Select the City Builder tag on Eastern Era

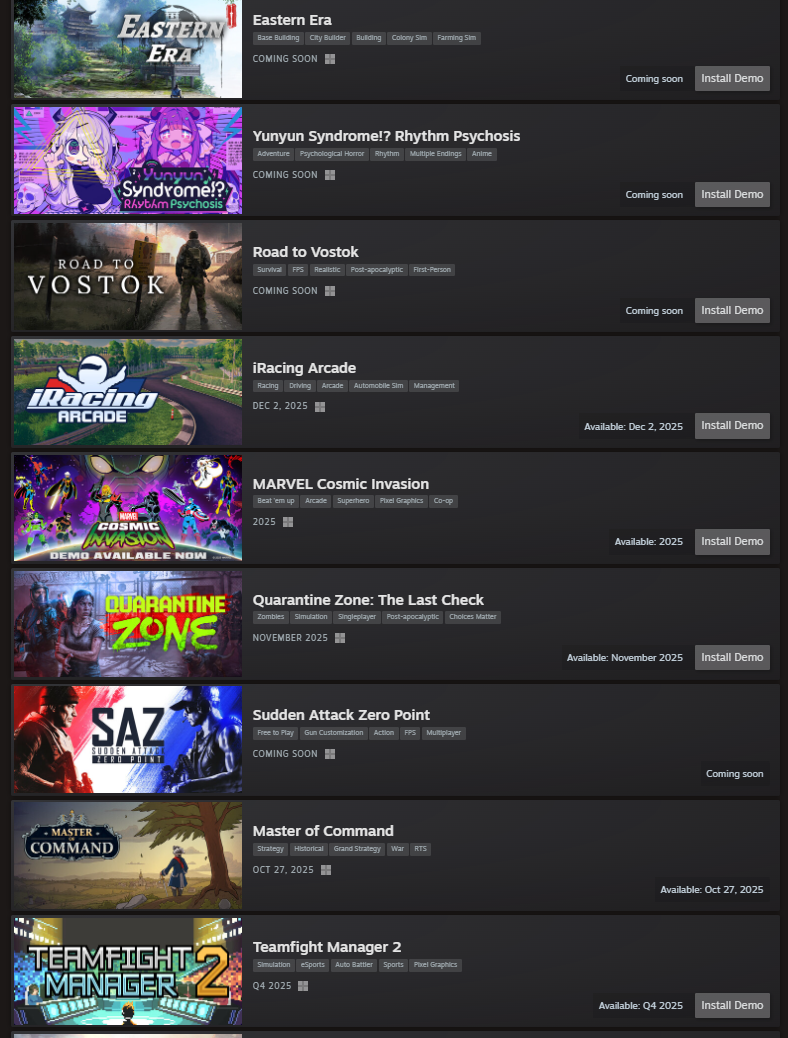coord(327,38)
